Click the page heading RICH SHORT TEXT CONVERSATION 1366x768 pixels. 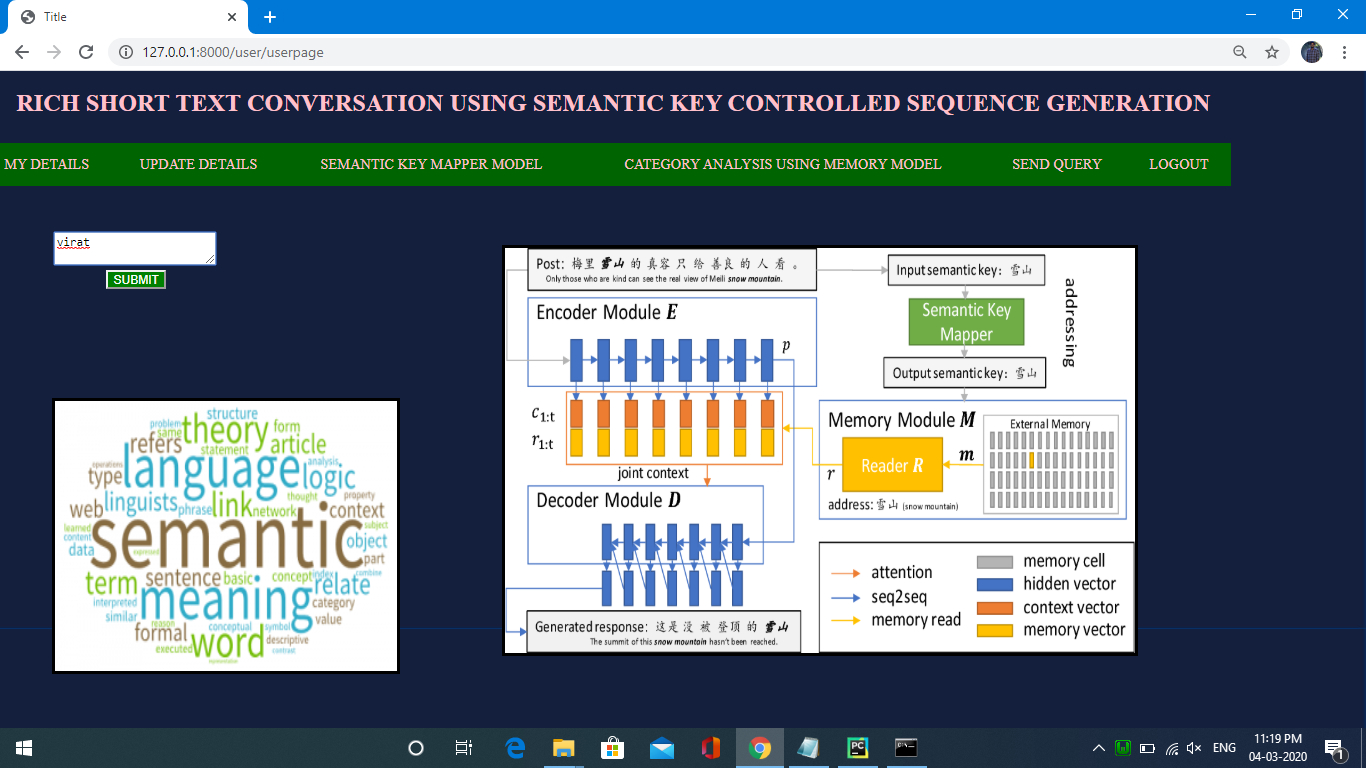pos(613,103)
